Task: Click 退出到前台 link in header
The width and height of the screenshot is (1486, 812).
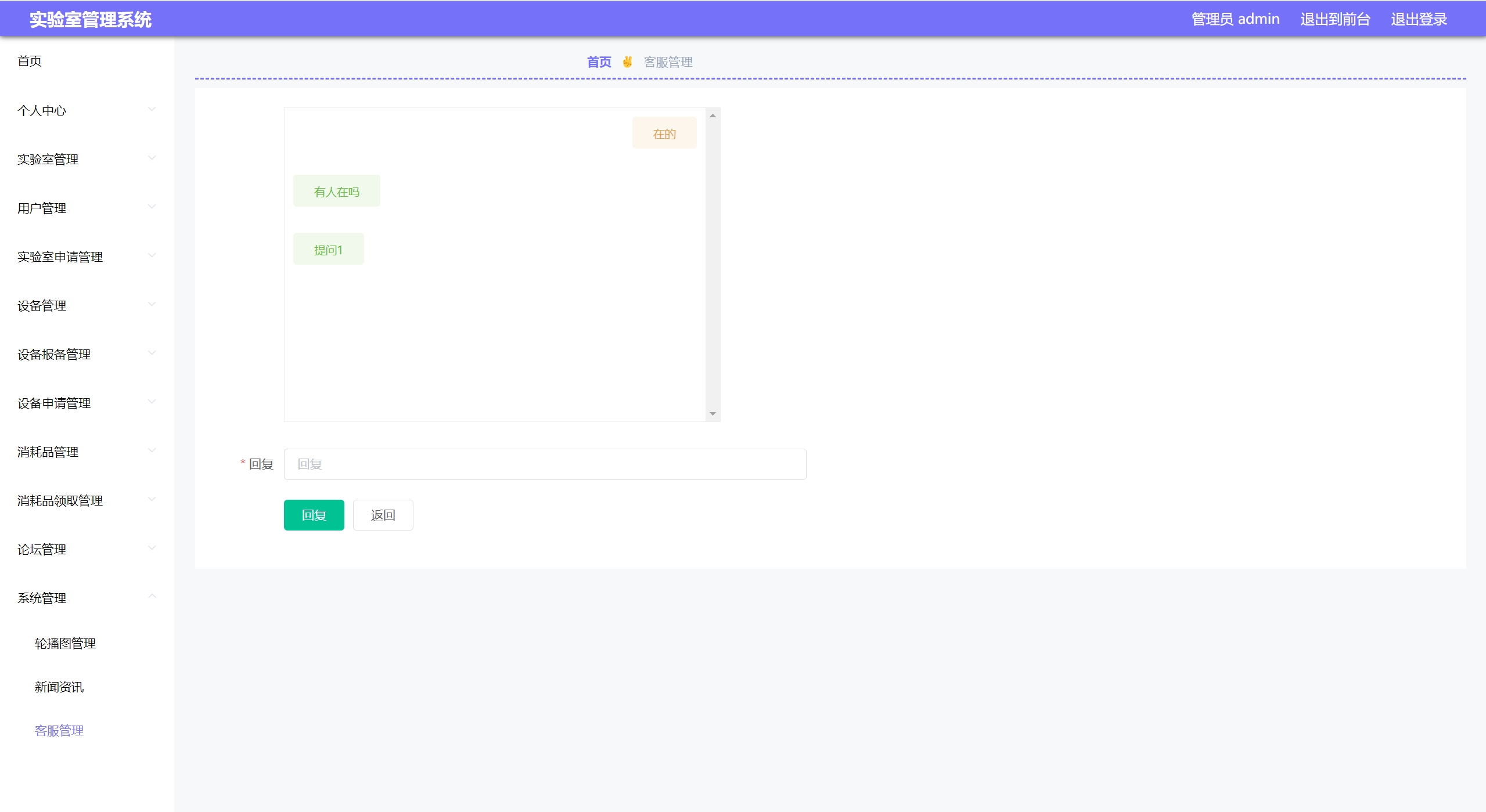Action: (x=1334, y=19)
